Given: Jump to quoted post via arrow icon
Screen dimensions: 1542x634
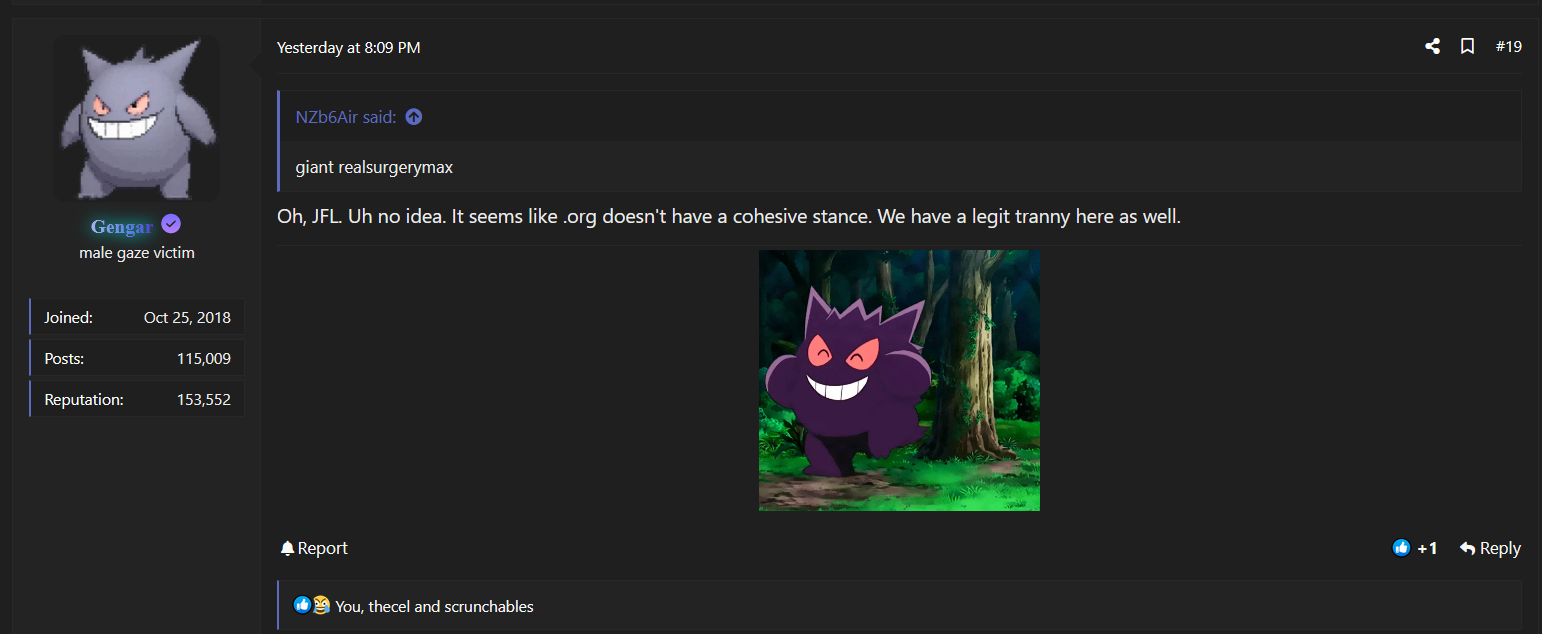Looking at the screenshot, I should [414, 117].
